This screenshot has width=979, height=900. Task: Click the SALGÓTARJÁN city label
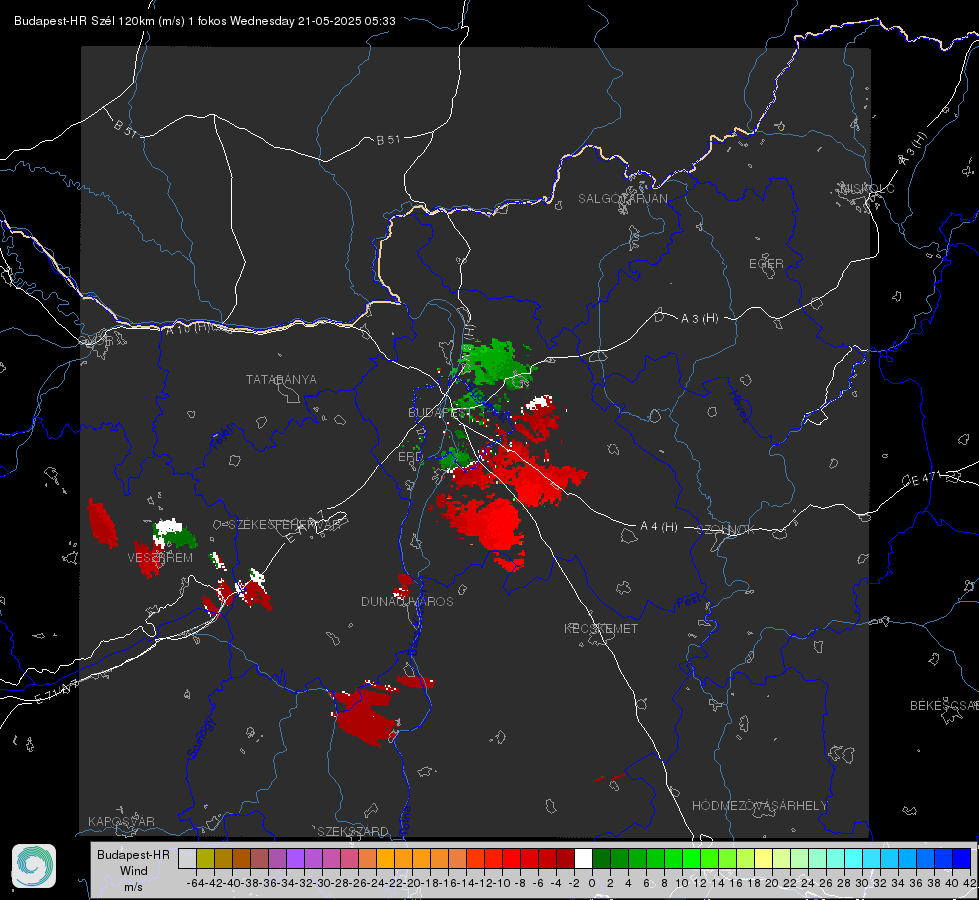point(622,199)
